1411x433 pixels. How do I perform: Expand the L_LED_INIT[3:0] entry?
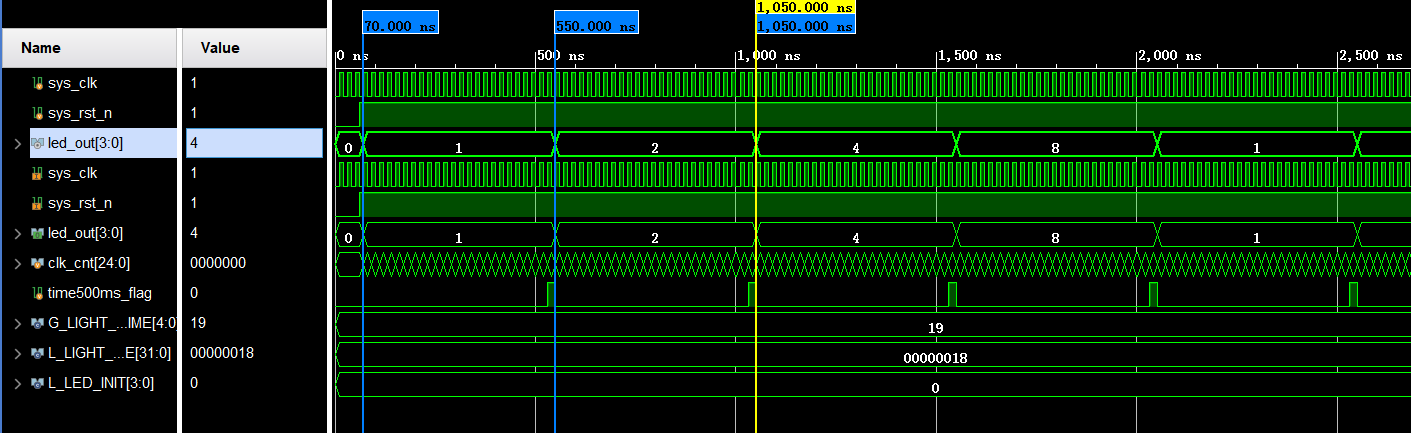pos(18,383)
